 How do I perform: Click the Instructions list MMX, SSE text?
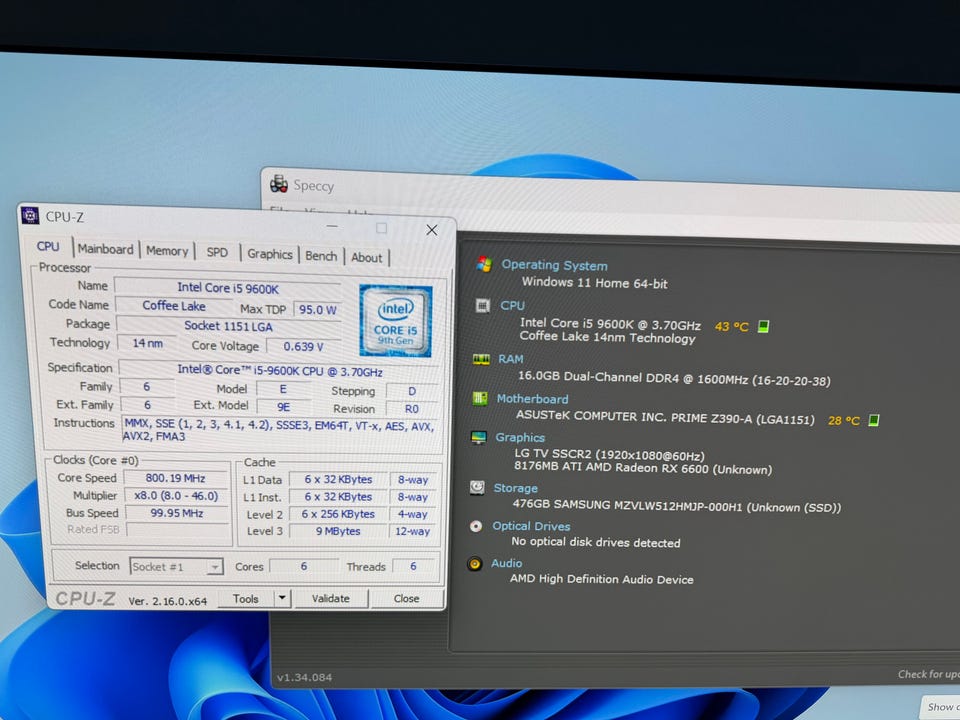pos(279,430)
